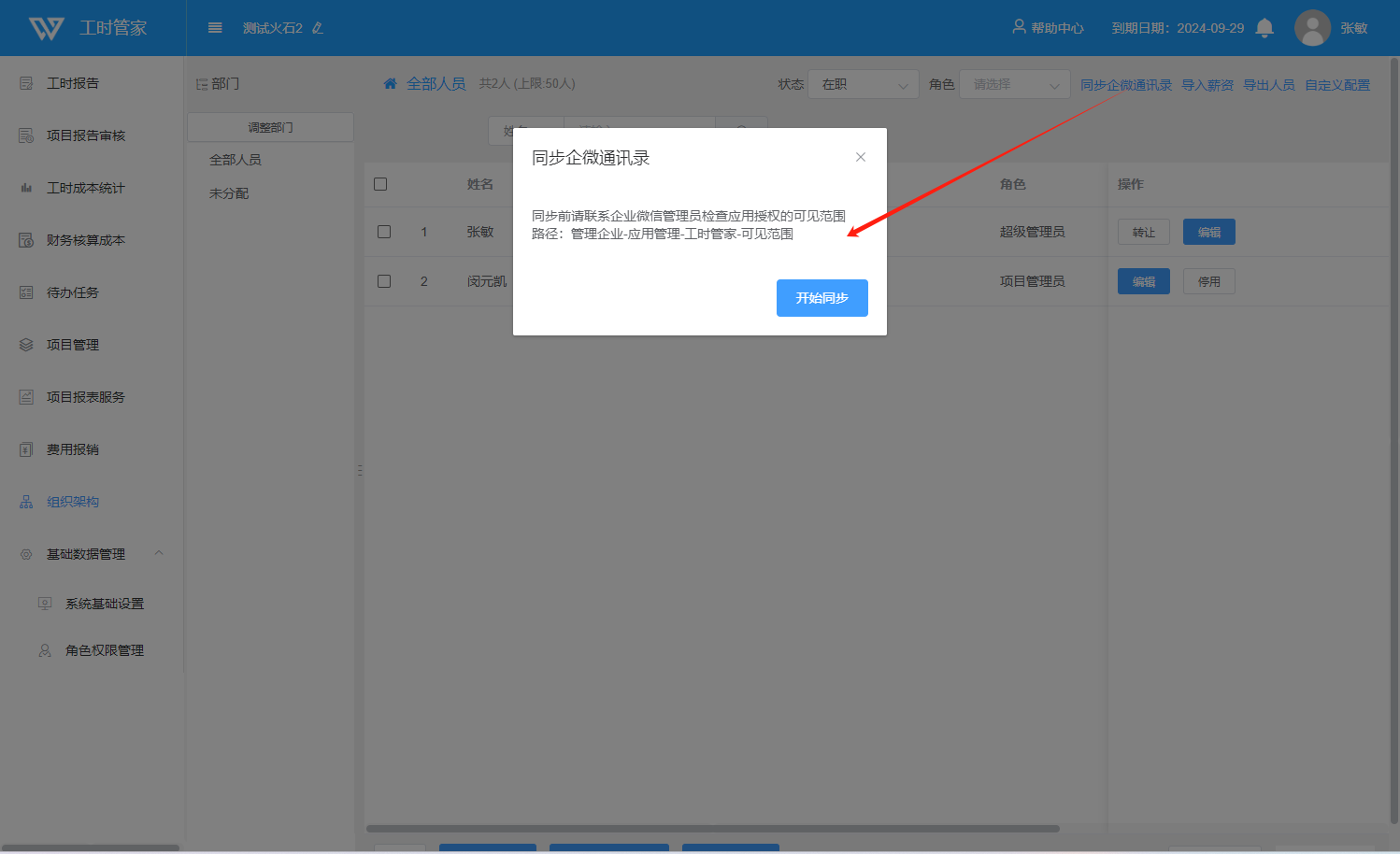Click the 导入薪资 link
Viewport: 1400px width, 854px height.
[x=1207, y=85]
